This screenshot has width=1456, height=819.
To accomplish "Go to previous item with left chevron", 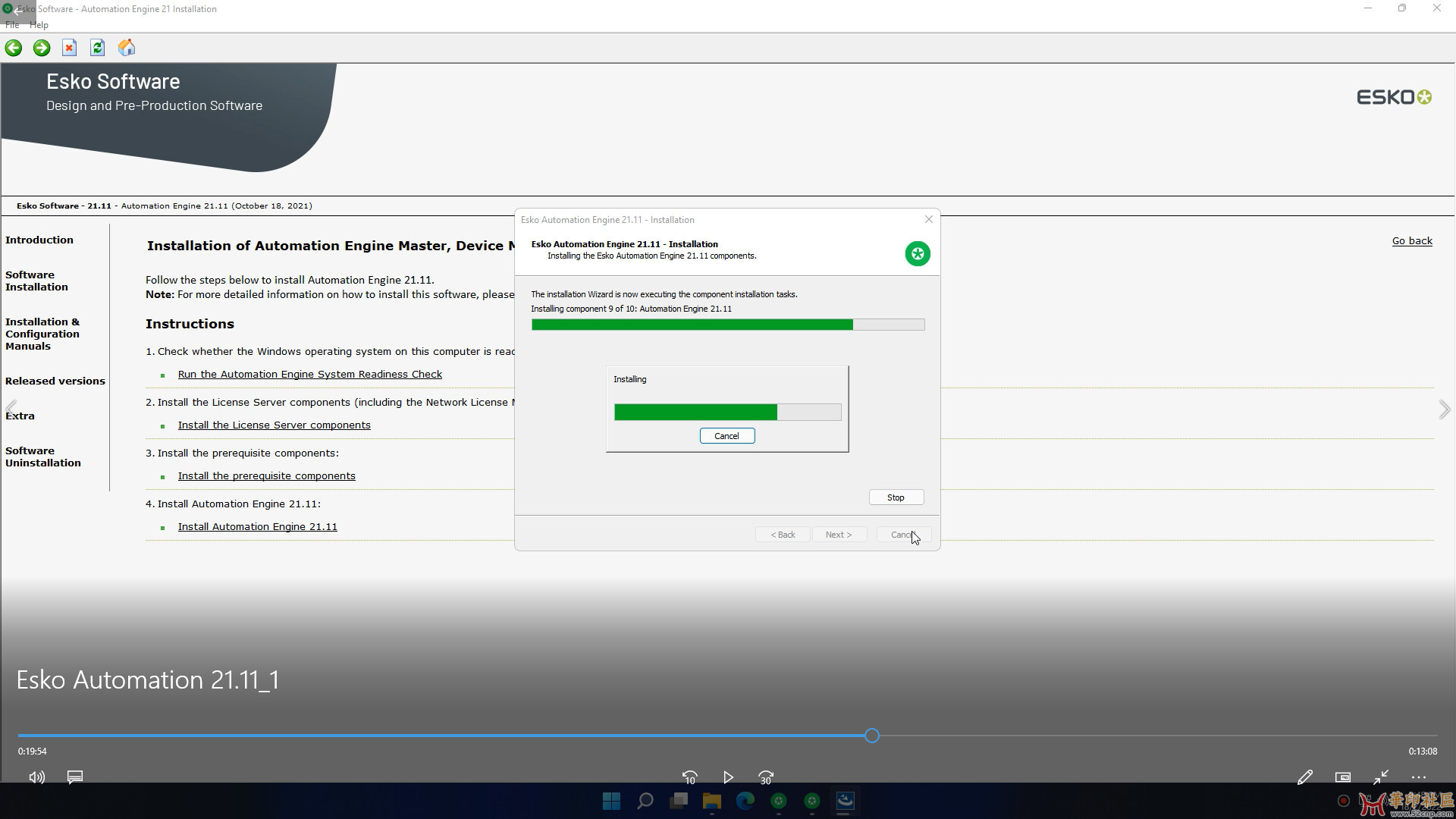I will coord(11,409).
